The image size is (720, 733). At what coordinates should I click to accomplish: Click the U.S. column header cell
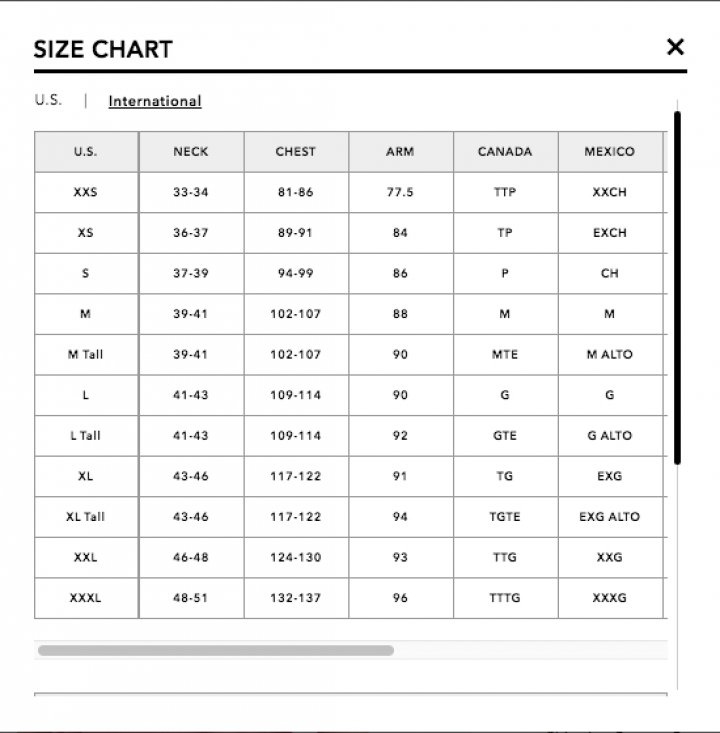86,152
